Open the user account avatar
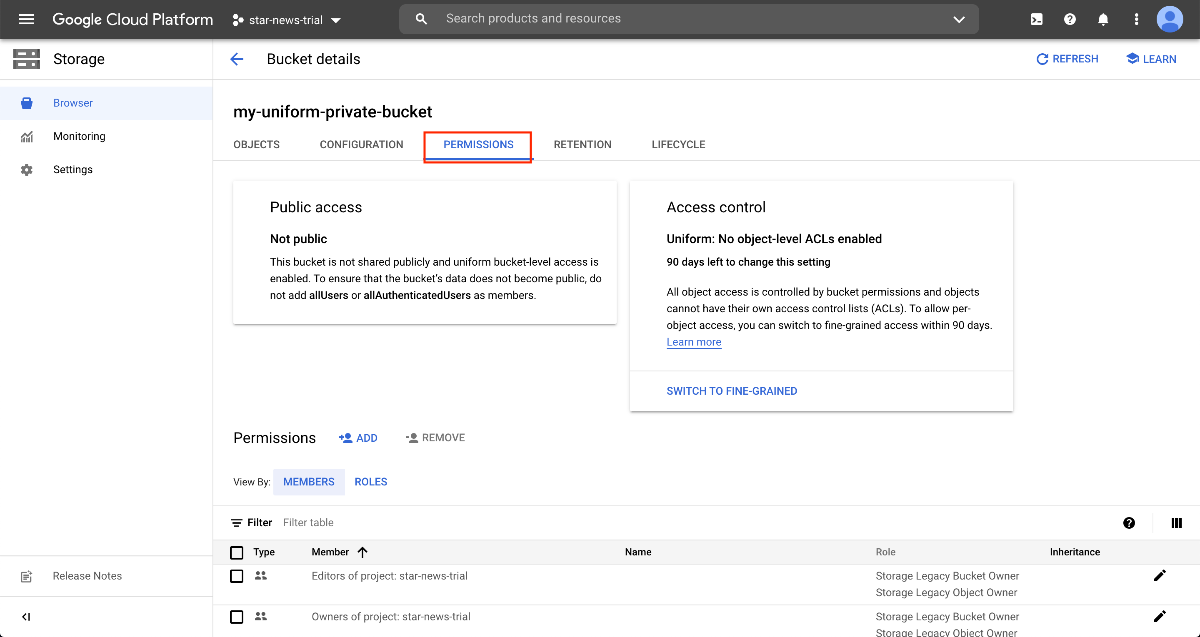 [x=1170, y=19]
